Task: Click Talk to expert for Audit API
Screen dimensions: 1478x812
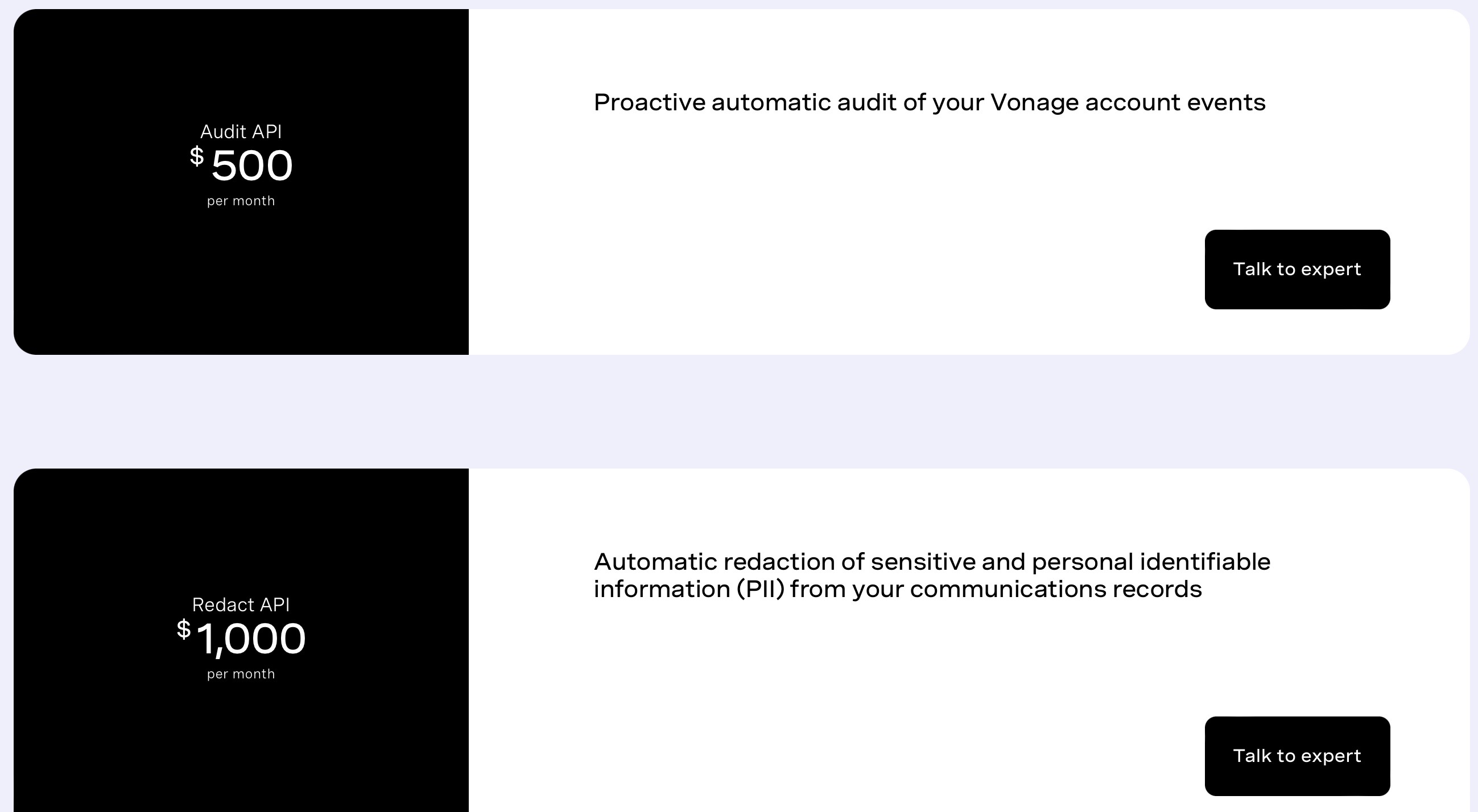Action: [x=1297, y=270]
